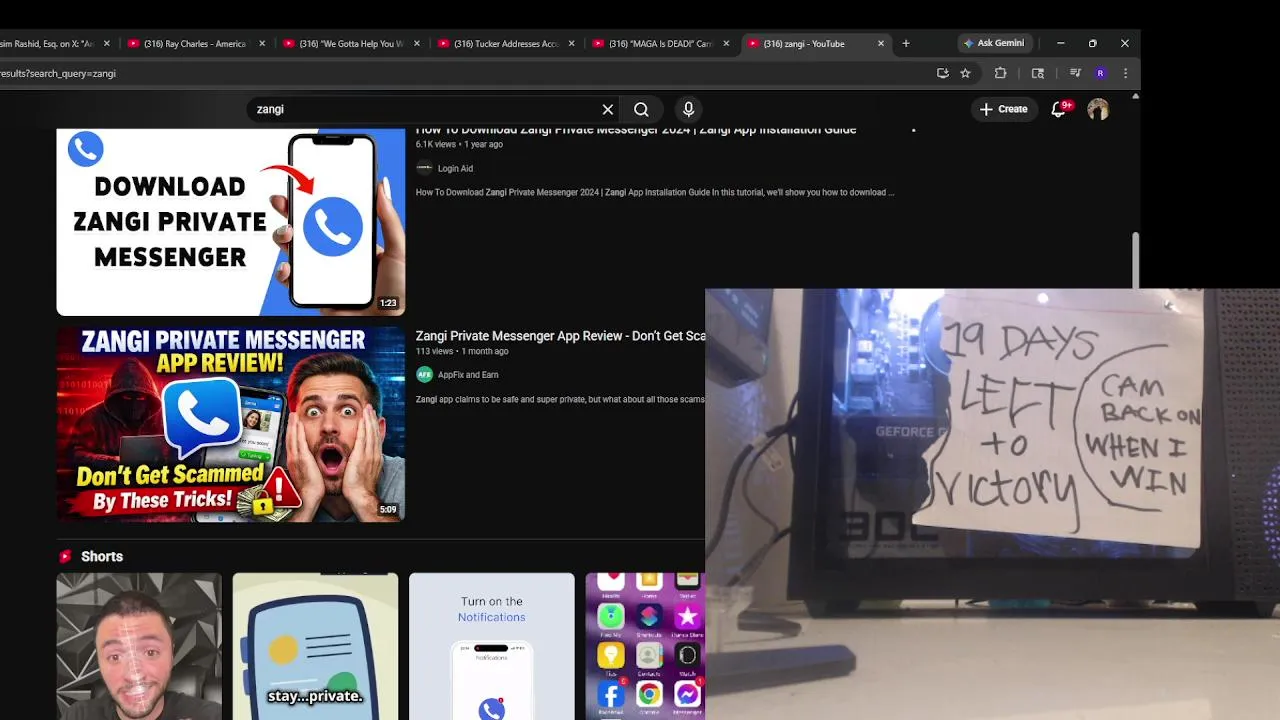Click the install/cast icon in the address bar
Viewport: 1280px width, 720px height.
pyautogui.click(x=942, y=73)
